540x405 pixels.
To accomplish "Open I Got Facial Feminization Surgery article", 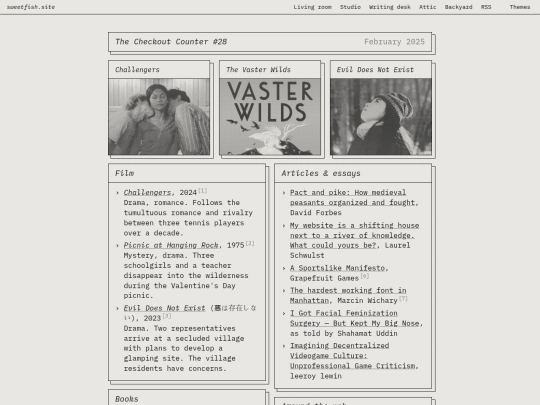I will tap(355, 318).
